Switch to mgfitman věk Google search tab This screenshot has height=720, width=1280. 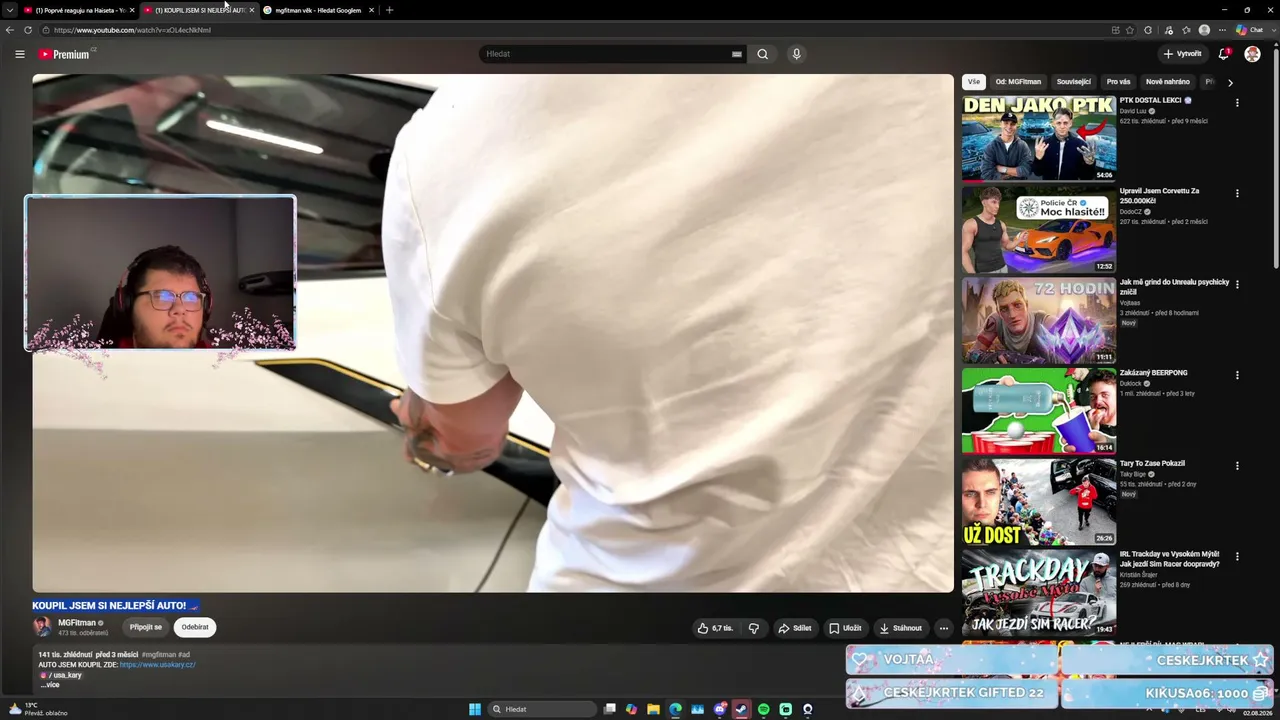click(318, 10)
